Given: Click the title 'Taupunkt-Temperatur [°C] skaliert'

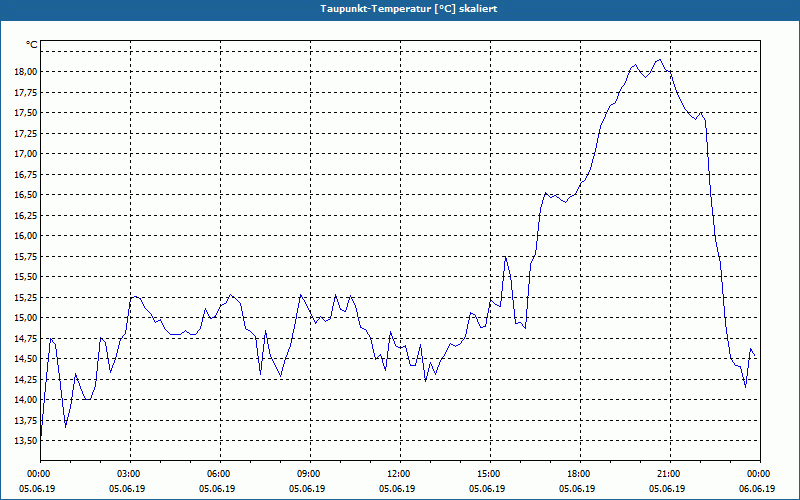Looking at the screenshot, I should 409,9.
